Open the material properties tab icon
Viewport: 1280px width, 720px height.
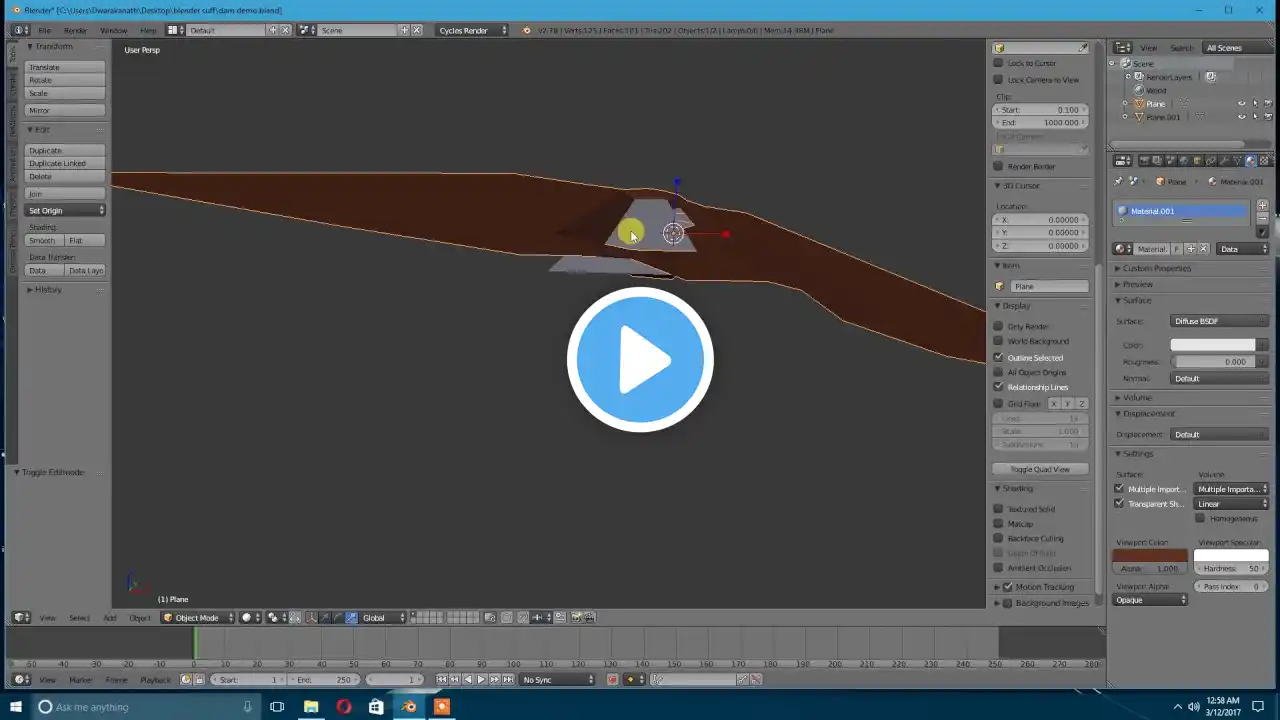(1250, 160)
